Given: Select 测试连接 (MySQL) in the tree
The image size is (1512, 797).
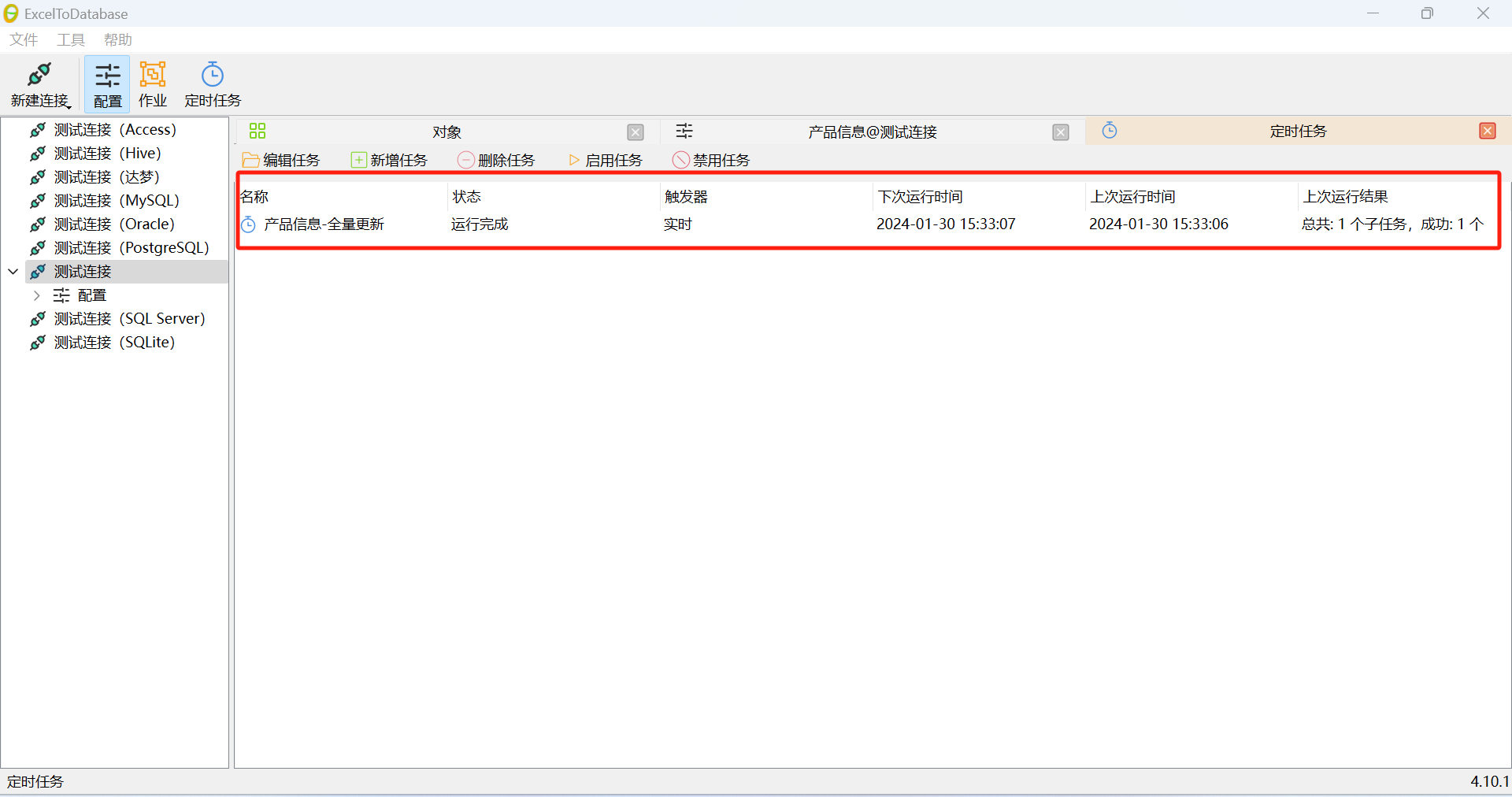Looking at the screenshot, I should click(x=116, y=200).
